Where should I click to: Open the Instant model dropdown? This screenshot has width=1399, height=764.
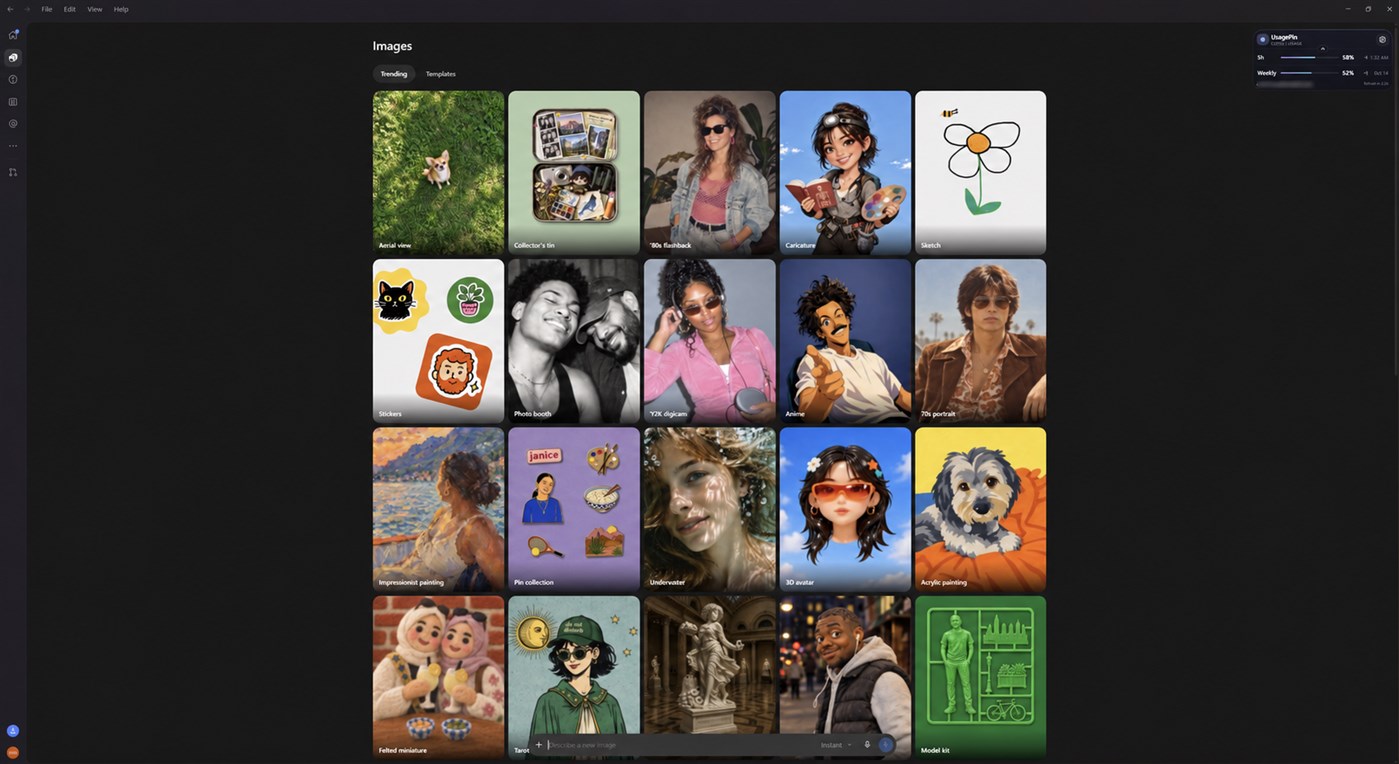(x=836, y=745)
